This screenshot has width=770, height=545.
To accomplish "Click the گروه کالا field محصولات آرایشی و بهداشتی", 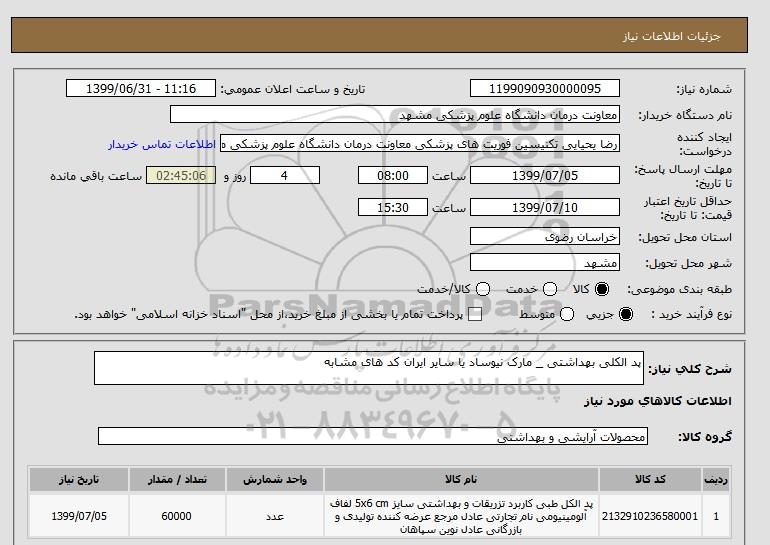I will (373, 436).
